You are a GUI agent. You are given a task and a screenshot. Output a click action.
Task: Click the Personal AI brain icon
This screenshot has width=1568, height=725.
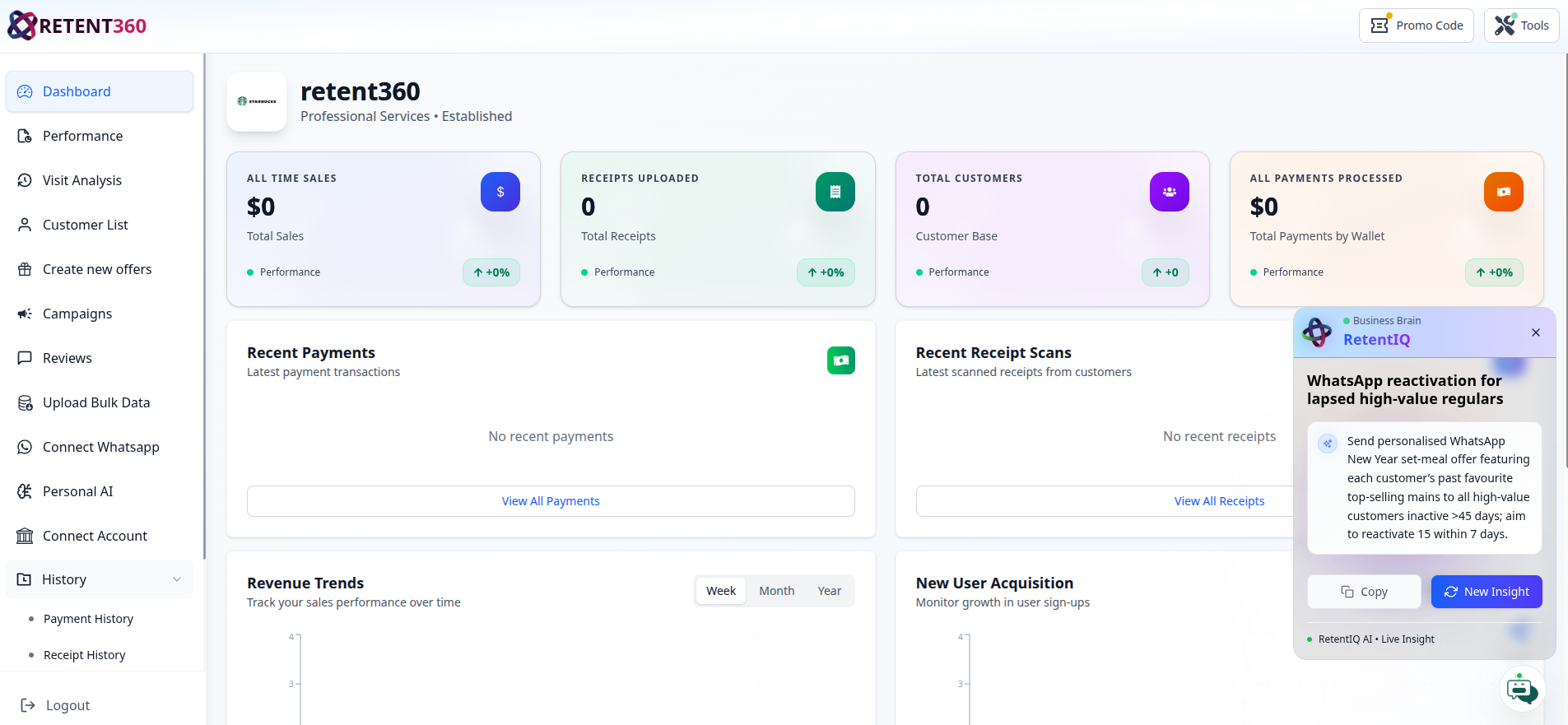[25, 491]
